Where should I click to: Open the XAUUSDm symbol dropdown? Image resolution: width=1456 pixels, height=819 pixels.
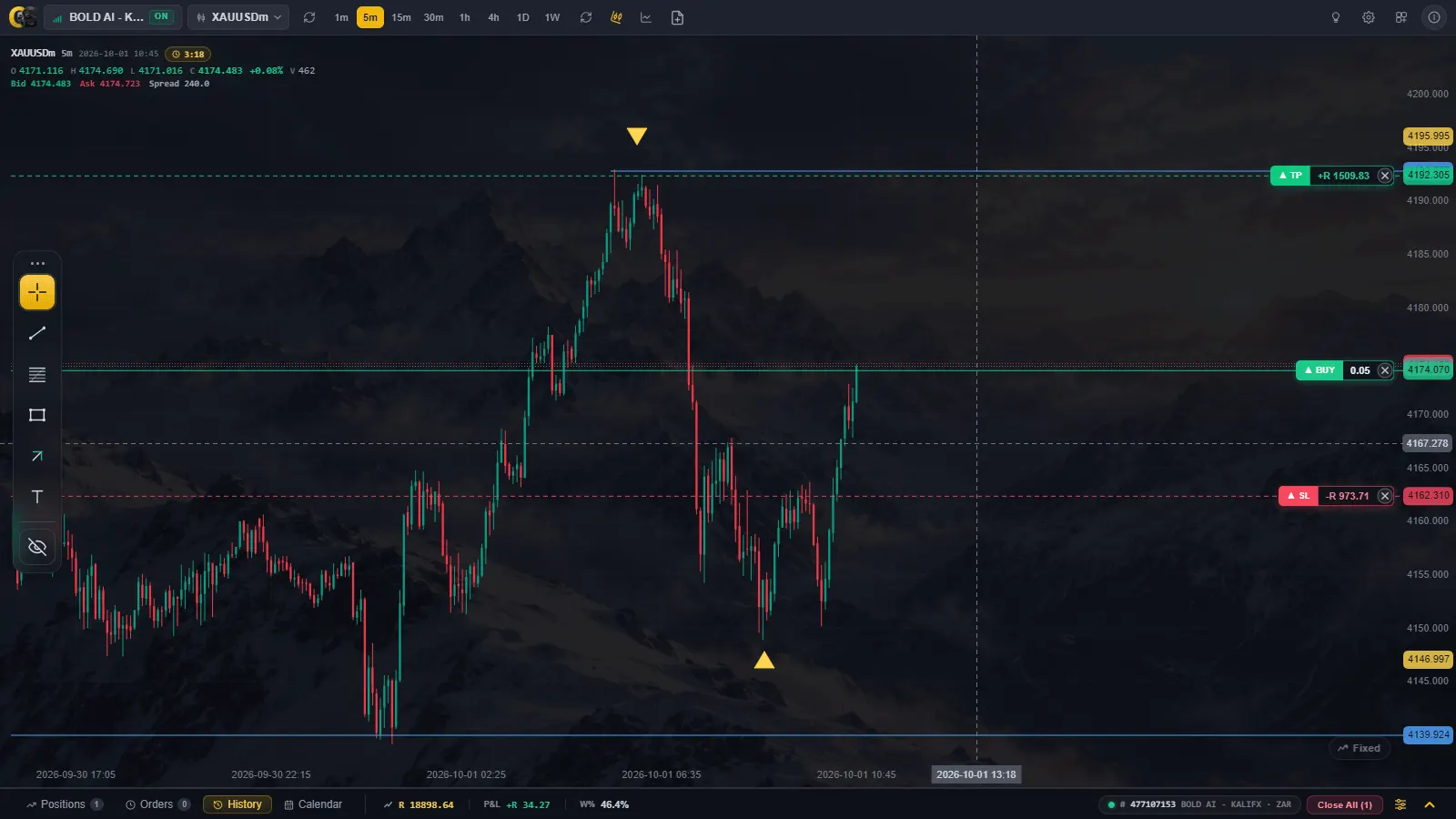238,17
